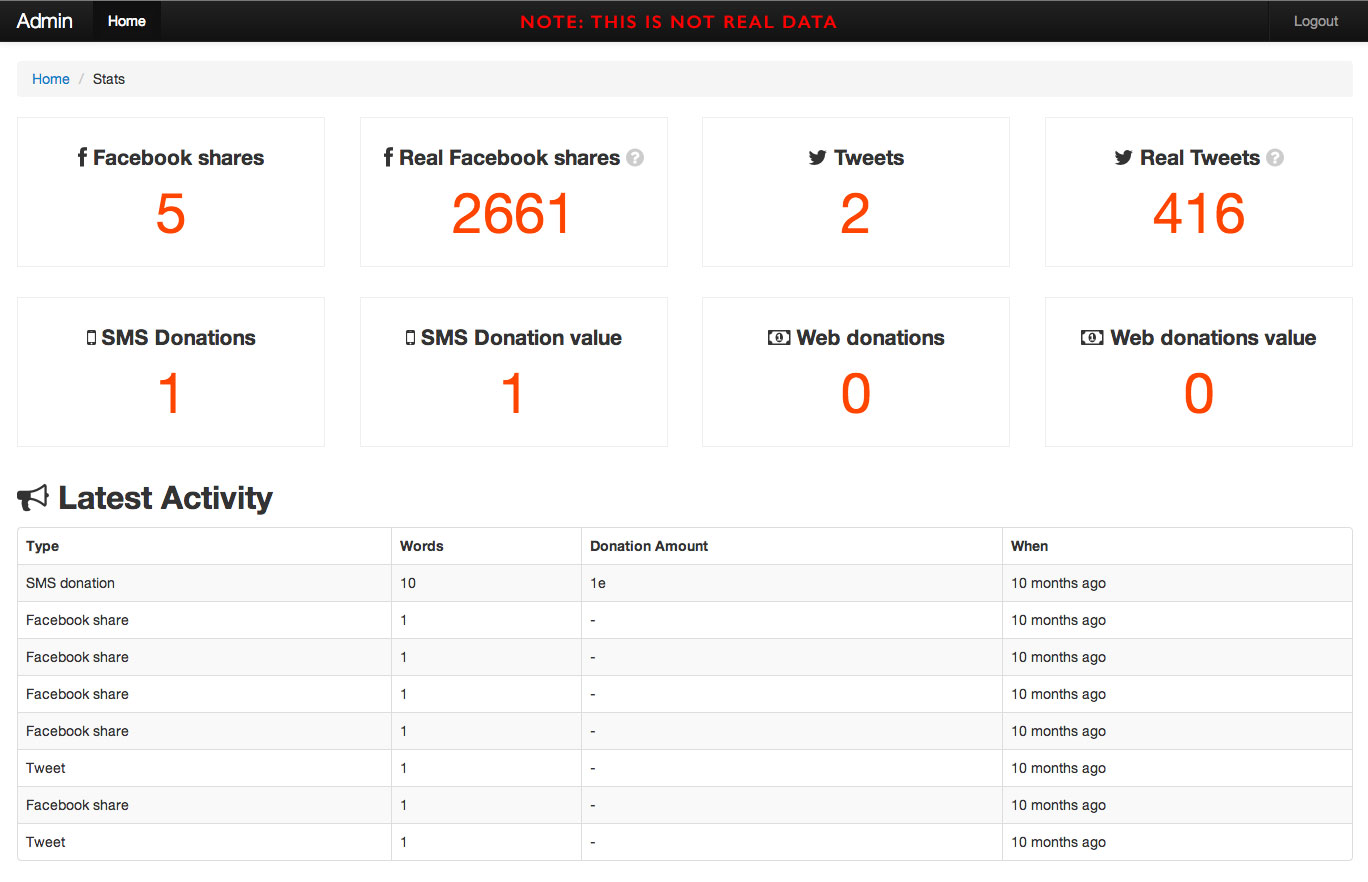Click the Facebook icon beside Facebook shares
Screen dimensions: 1368x882
(x=82, y=158)
